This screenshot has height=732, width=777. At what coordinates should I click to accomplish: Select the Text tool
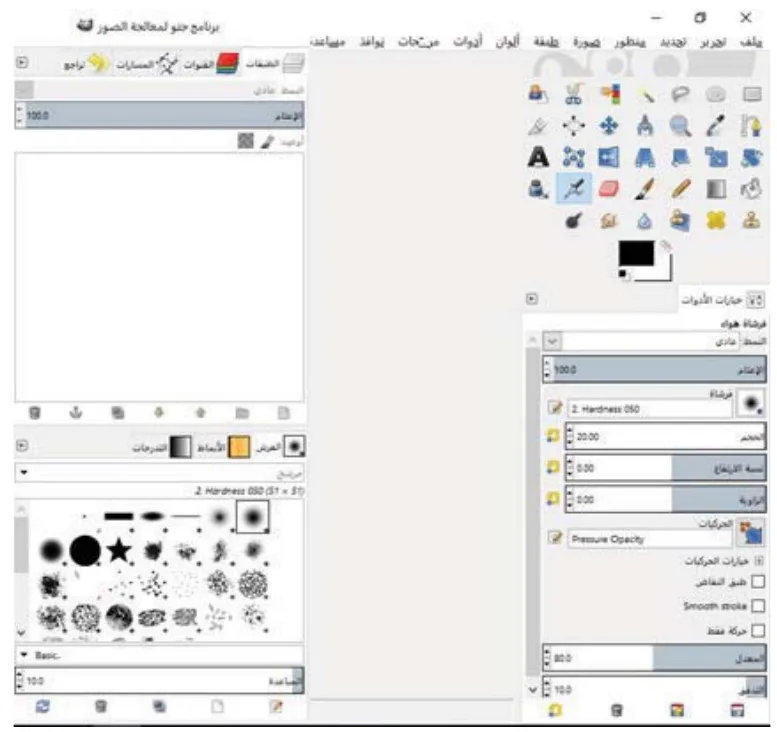pyautogui.click(x=538, y=158)
